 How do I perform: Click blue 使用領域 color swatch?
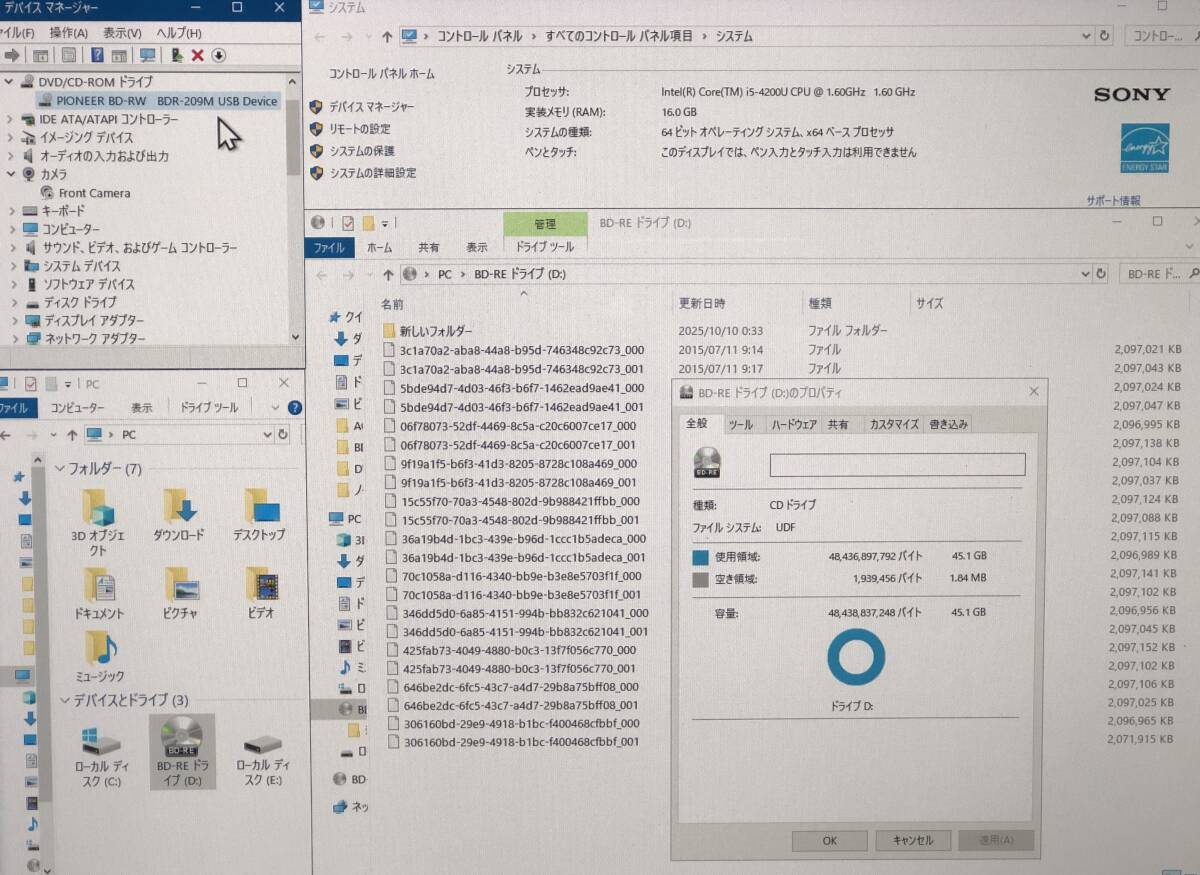pos(701,557)
